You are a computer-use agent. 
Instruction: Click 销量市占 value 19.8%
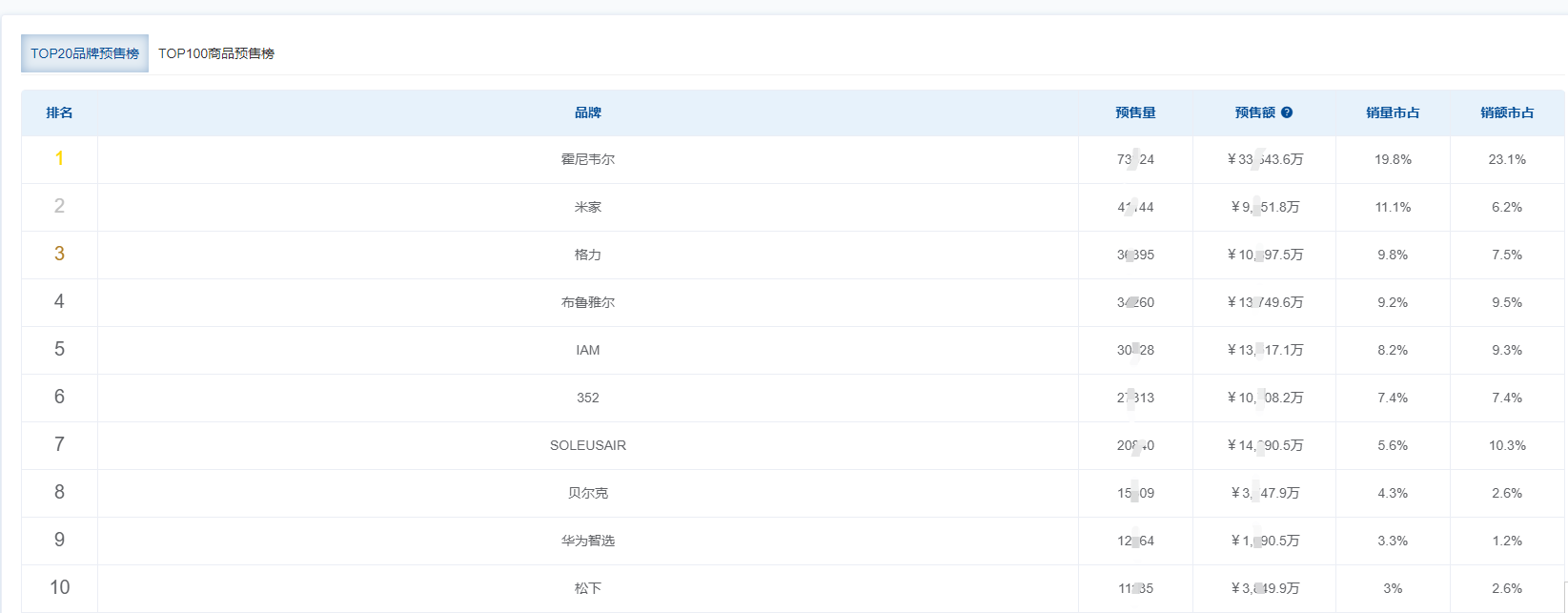1393,159
